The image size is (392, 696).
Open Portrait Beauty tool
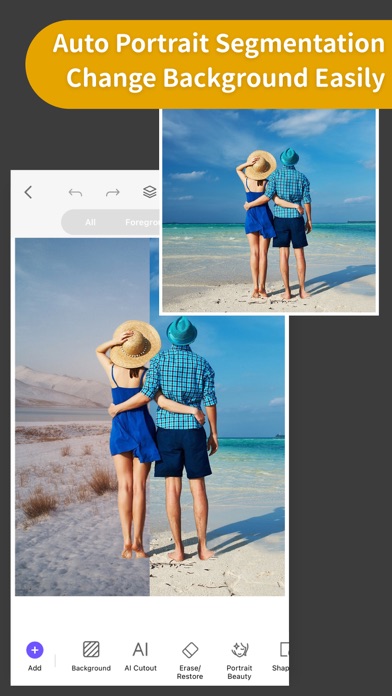[239, 660]
